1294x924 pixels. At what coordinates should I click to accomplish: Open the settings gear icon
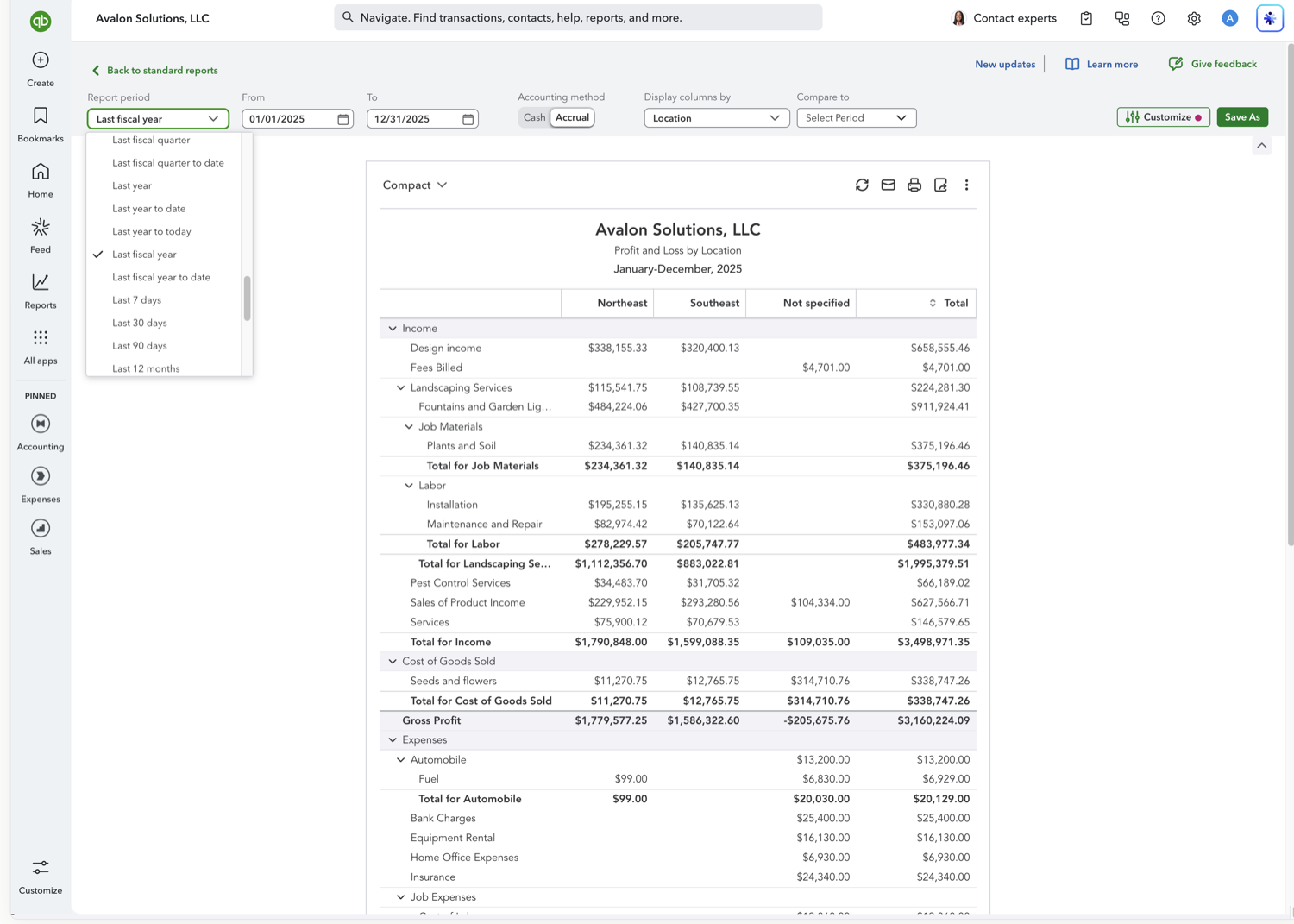coord(1194,18)
